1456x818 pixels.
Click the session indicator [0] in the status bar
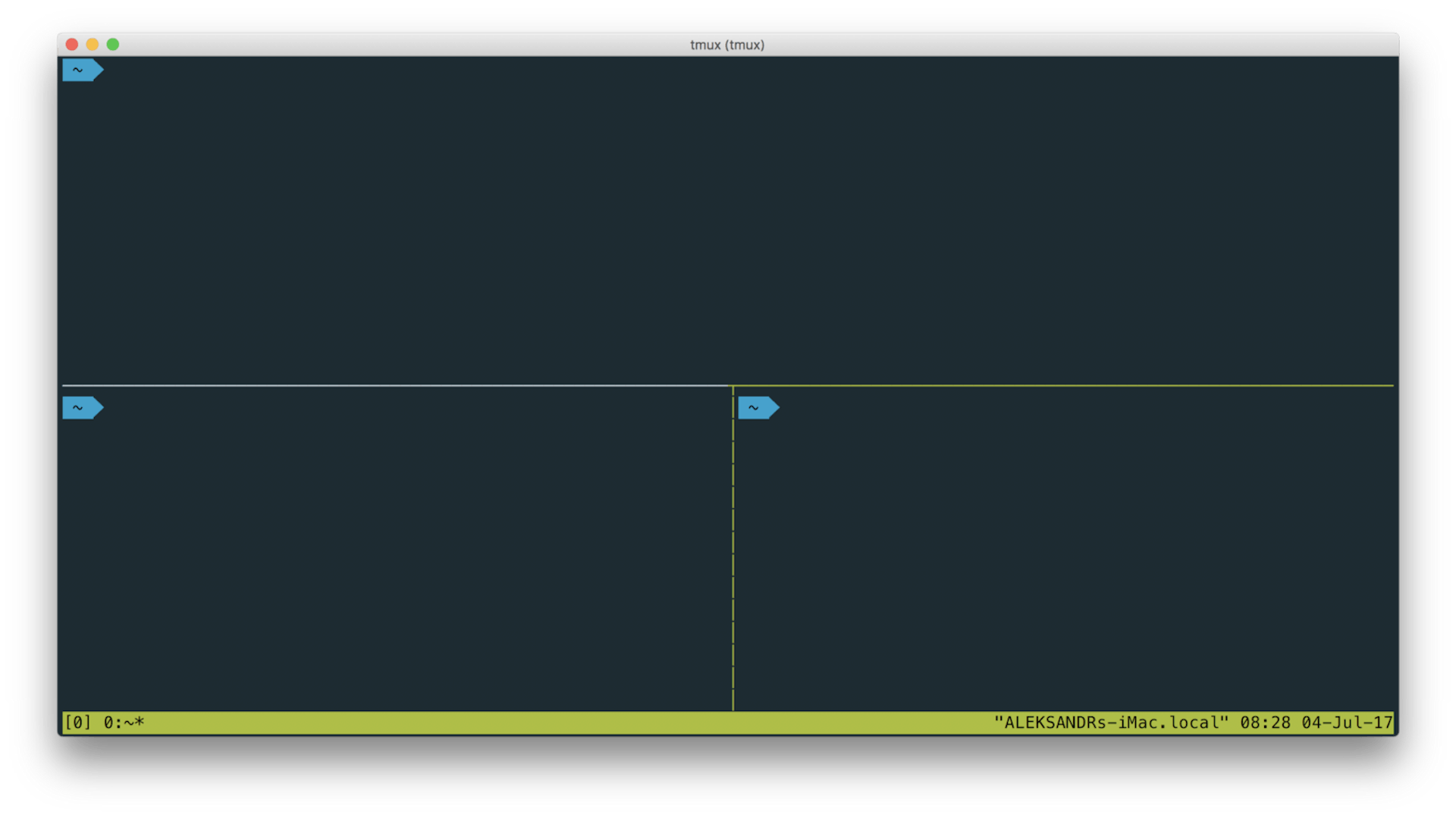[78, 722]
